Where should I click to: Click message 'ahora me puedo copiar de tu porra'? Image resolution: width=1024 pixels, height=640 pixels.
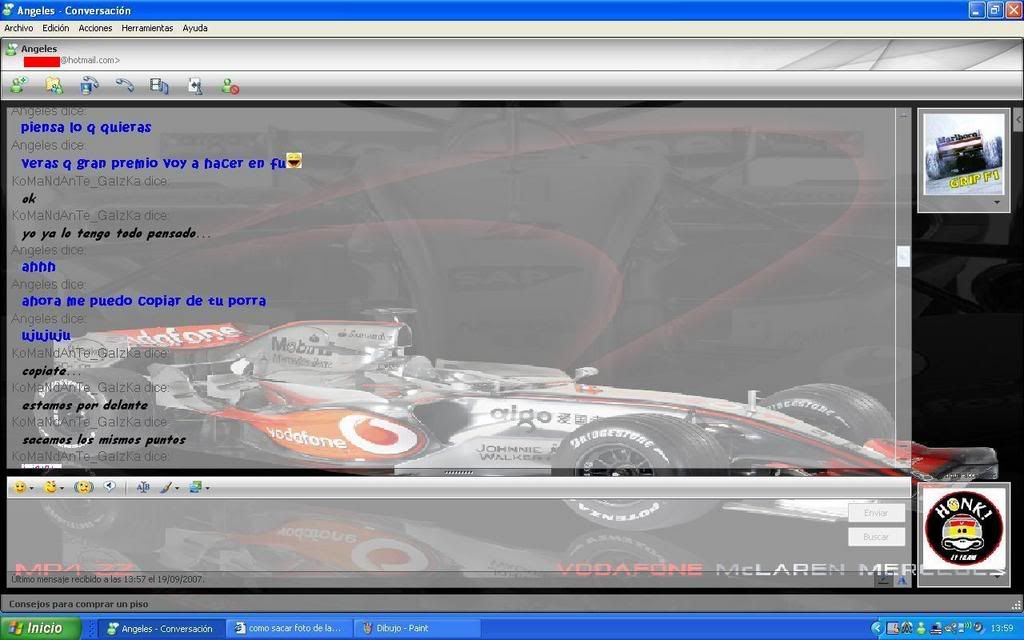pyautogui.click(x=144, y=301)
